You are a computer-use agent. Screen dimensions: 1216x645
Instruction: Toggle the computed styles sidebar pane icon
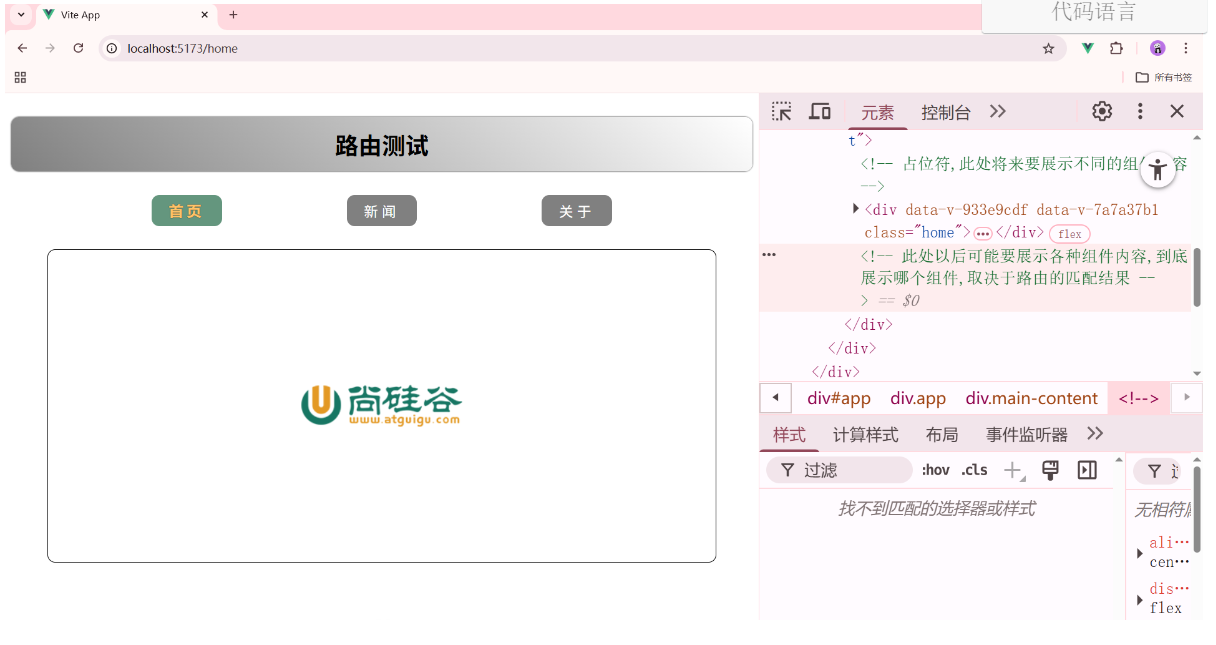(1087, 470)
